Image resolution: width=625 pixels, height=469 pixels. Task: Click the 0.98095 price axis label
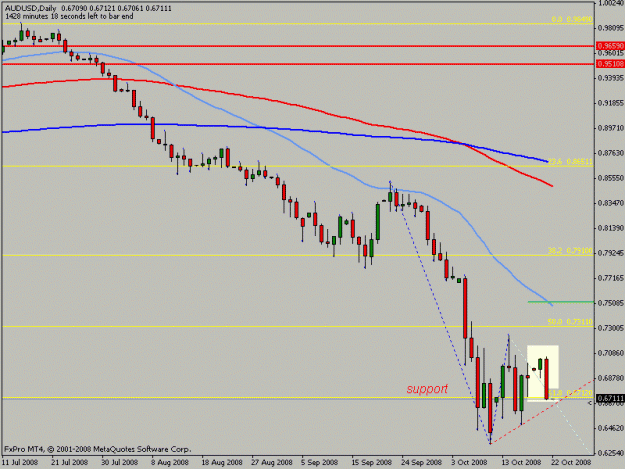(x=611, y=28)
